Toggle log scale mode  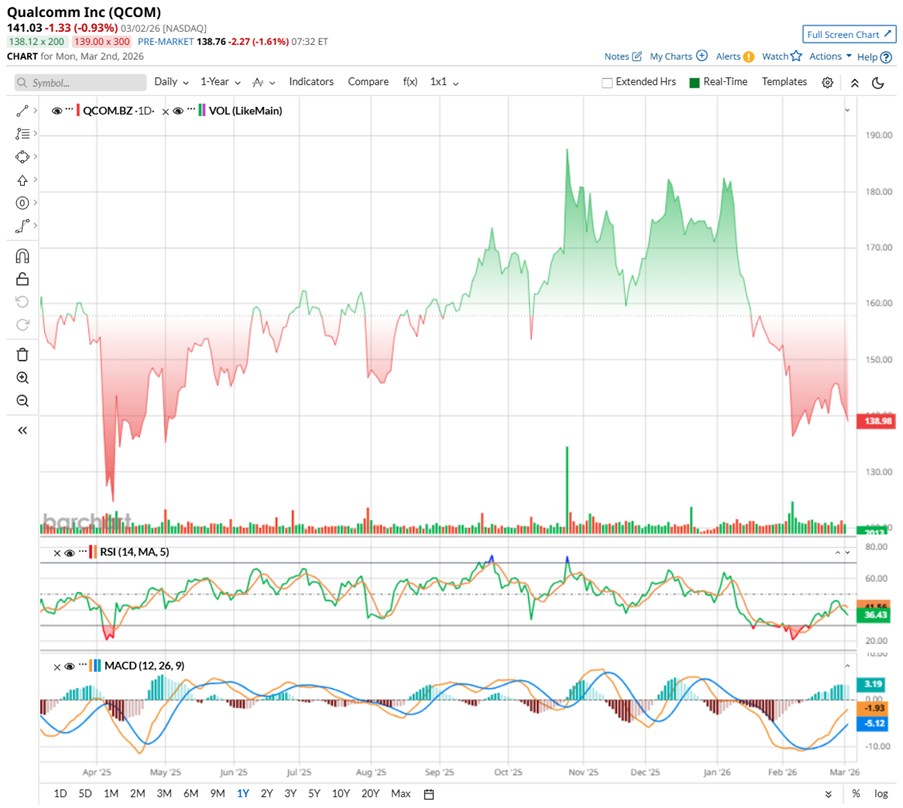click(881, 794)
